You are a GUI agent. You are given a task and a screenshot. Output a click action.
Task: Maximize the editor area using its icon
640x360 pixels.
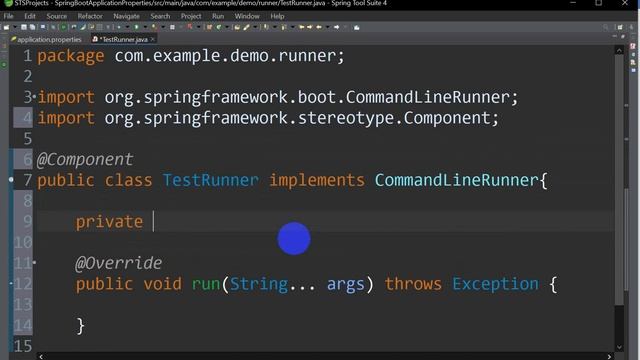pos(623,37)
